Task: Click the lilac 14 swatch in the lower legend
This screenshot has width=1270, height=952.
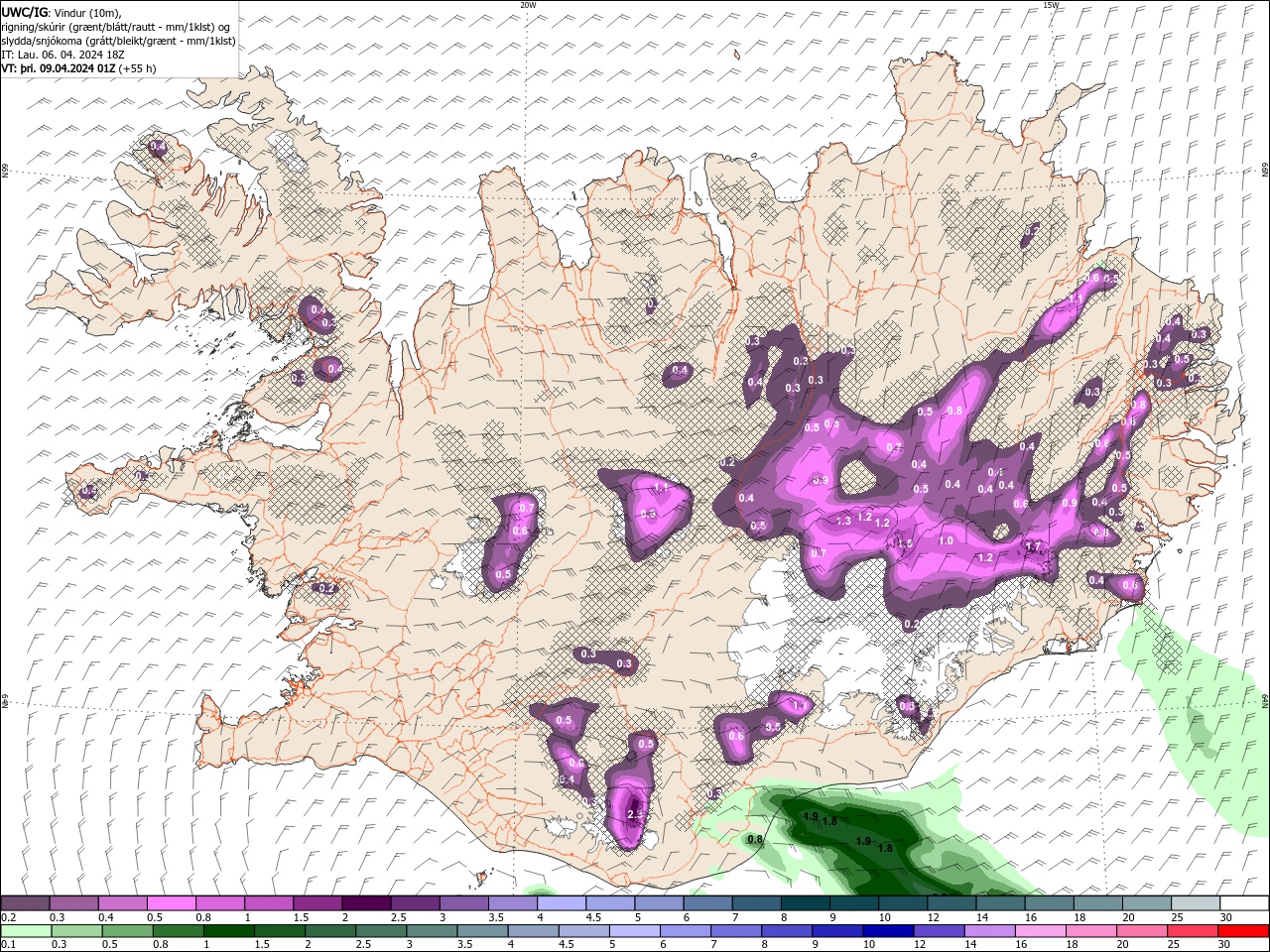Action: coord(989,931)
